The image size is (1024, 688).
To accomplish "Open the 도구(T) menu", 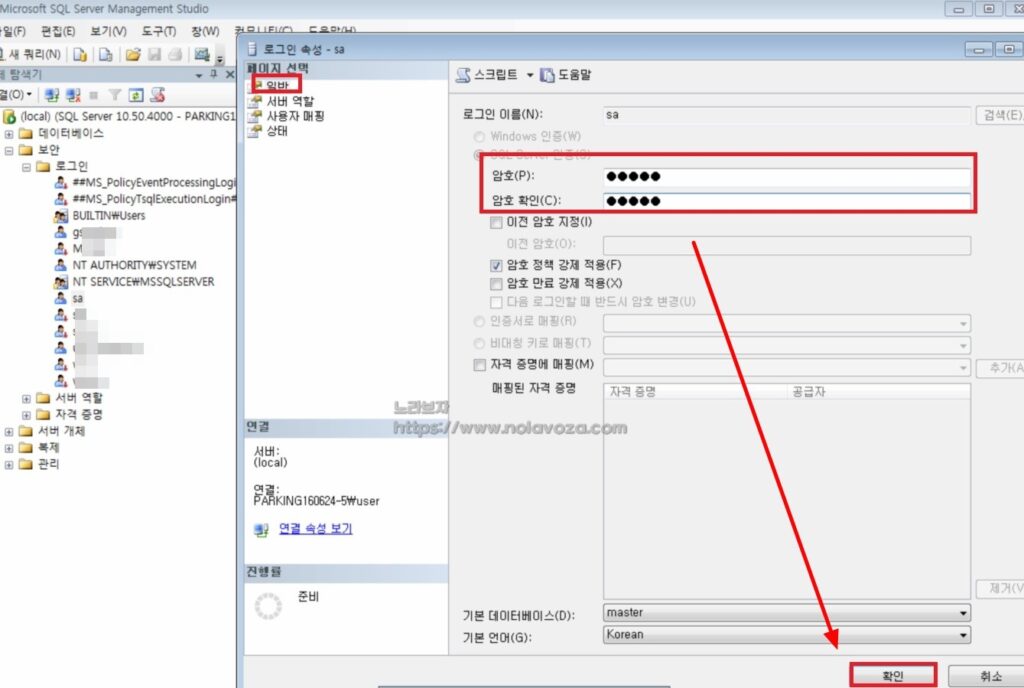I will pyautogui.click(x=159, y=31).
